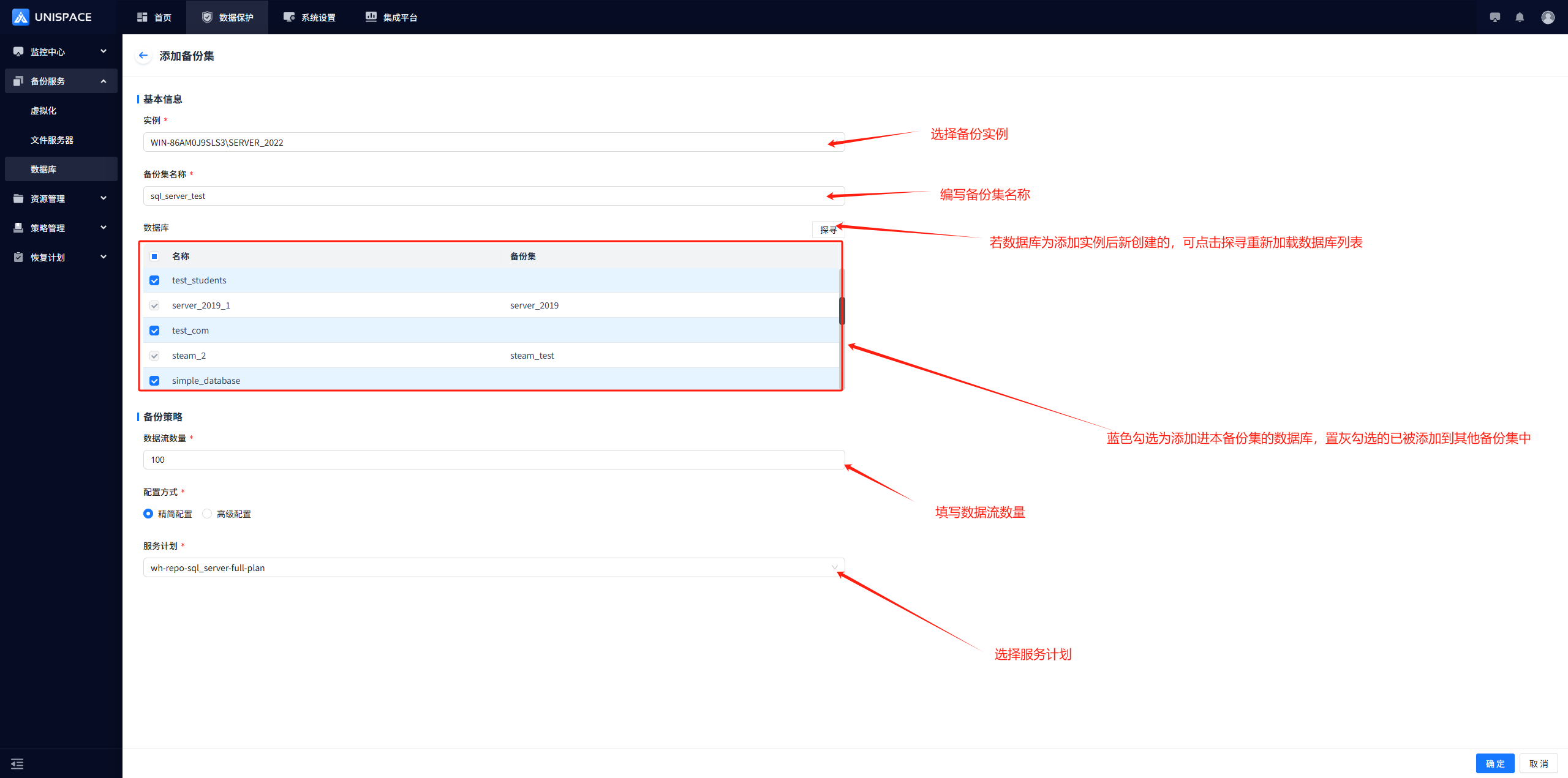Click the 备份集名称 input field
Image resolution: width=1568 pixels, height=778 pixels.
click(x=493, y=196)
